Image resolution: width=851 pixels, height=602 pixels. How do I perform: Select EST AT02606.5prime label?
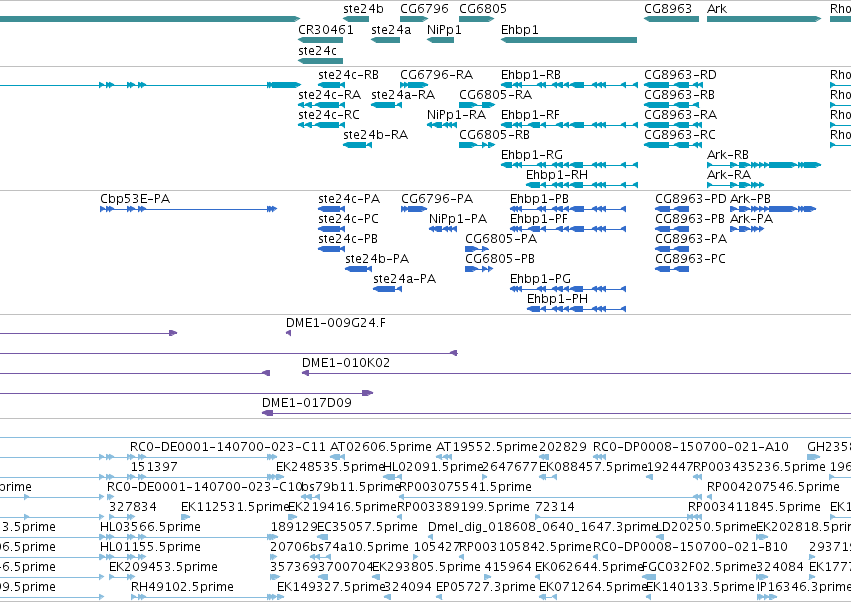[381, 447]
